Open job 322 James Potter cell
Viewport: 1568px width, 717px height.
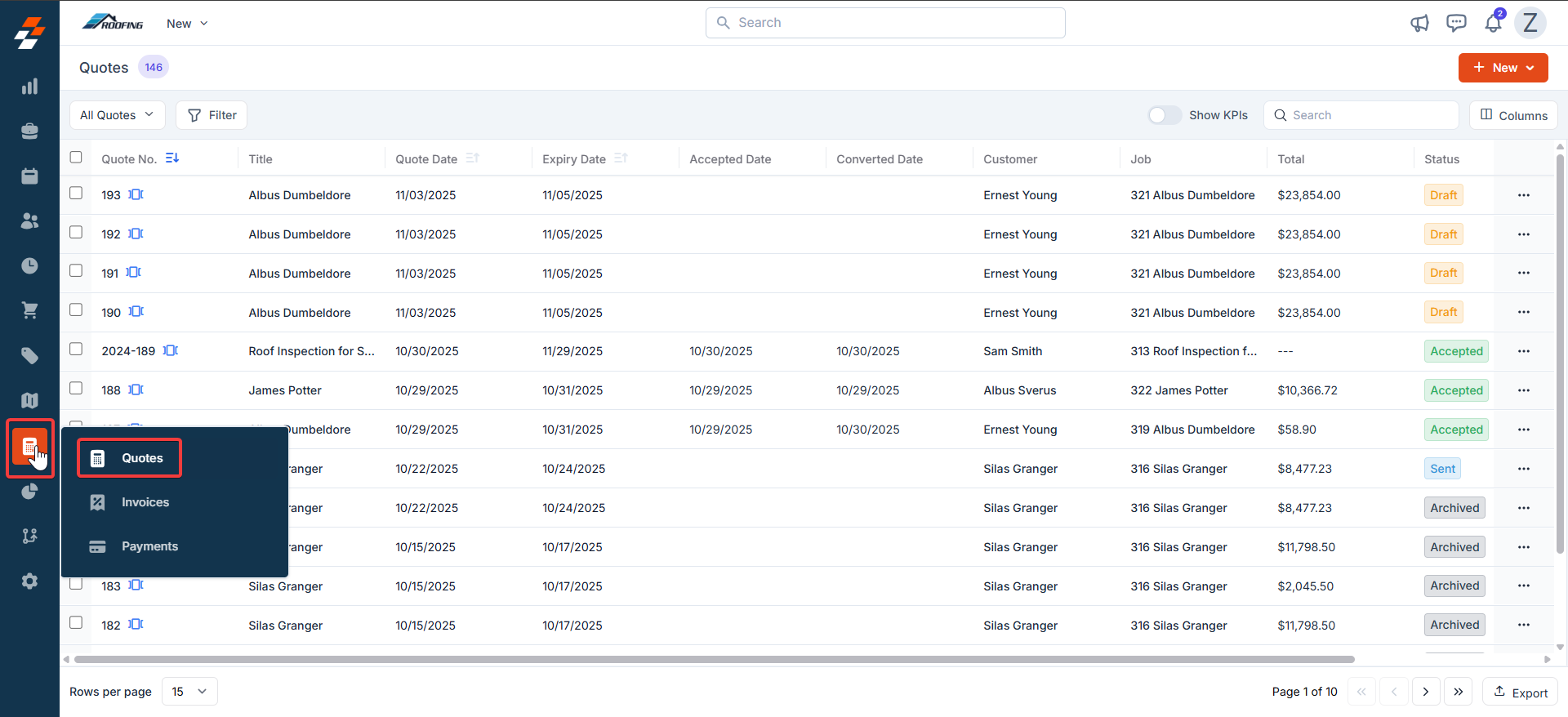[1179, 390]
